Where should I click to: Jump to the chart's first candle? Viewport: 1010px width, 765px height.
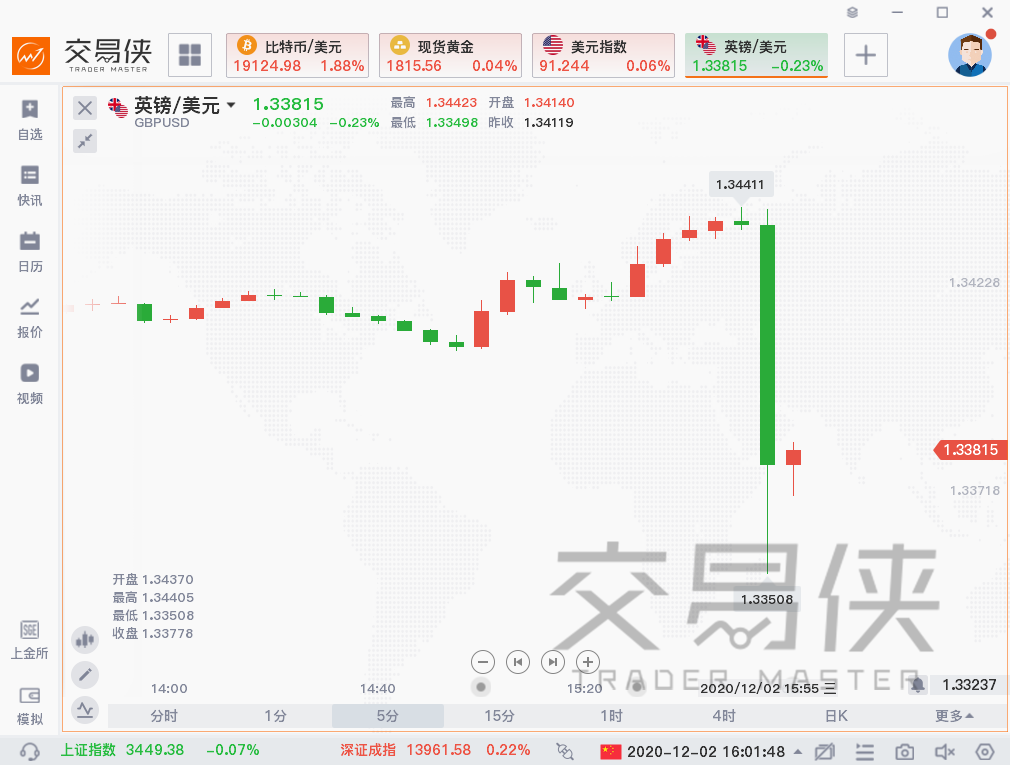pyautogui.click(x=518, y=662)
